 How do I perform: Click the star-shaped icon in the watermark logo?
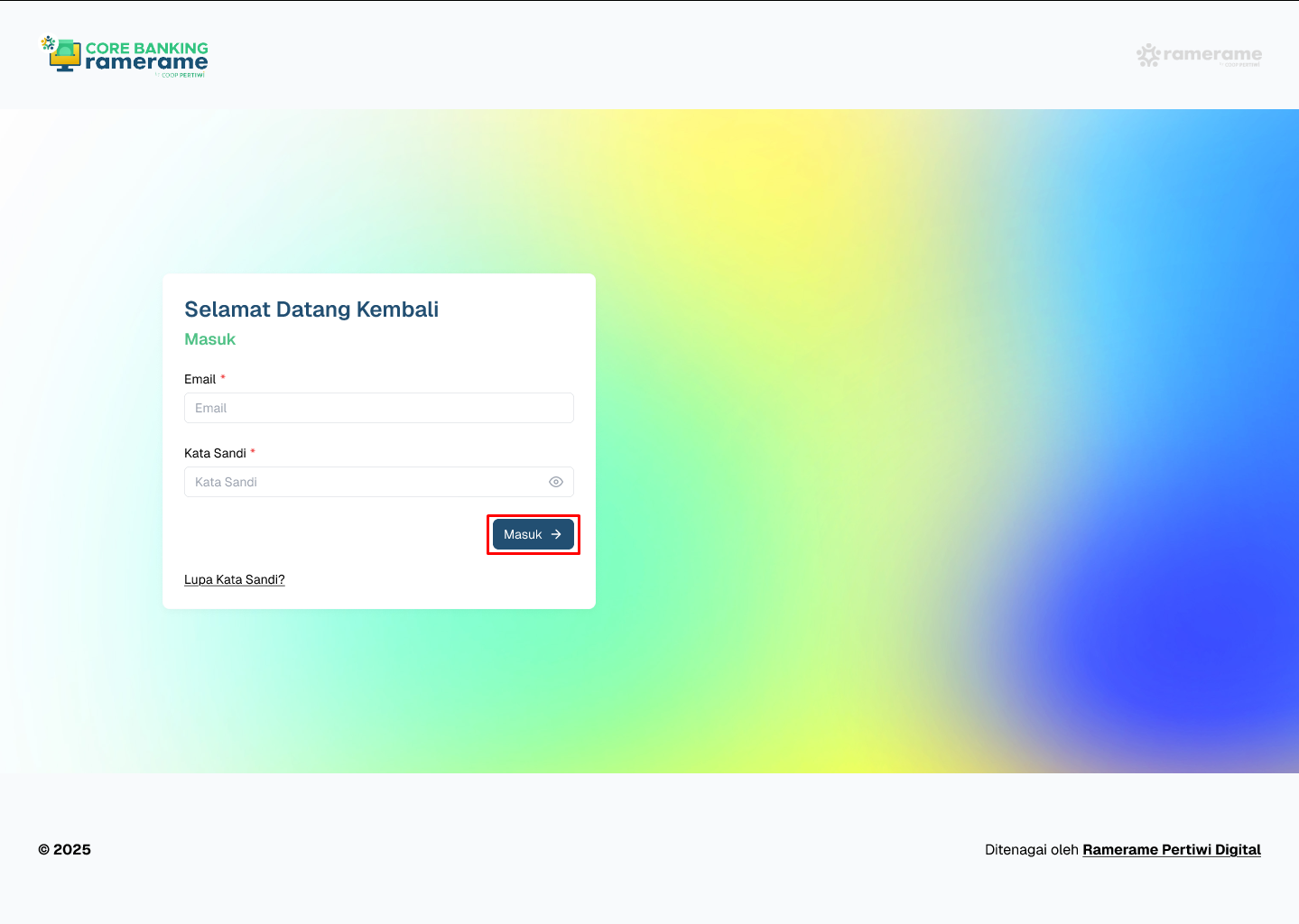pos(1147,55)
